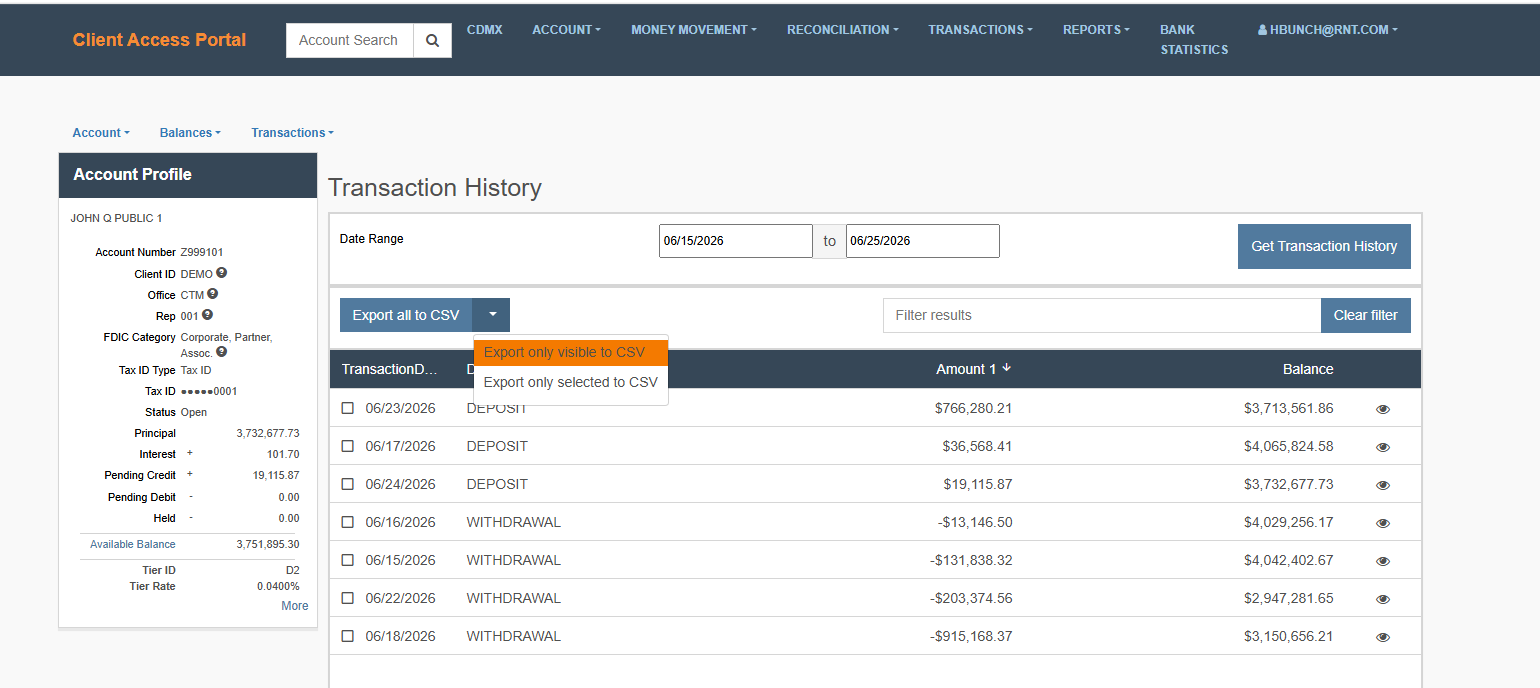
Task: Click Pending Credit value 19,115.87
Action: 276,476
